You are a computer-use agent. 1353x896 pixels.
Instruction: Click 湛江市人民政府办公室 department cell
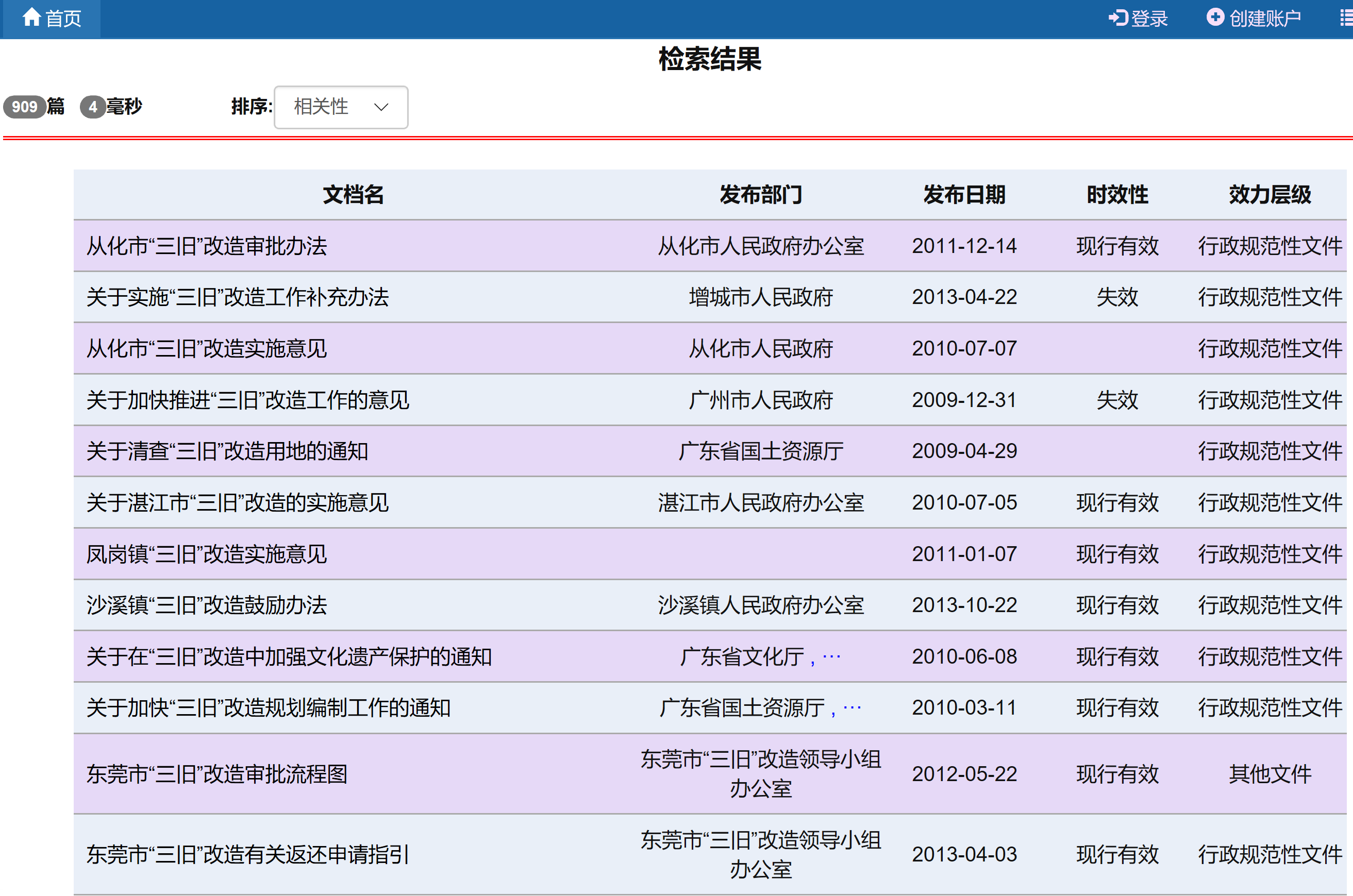point(761,503)
